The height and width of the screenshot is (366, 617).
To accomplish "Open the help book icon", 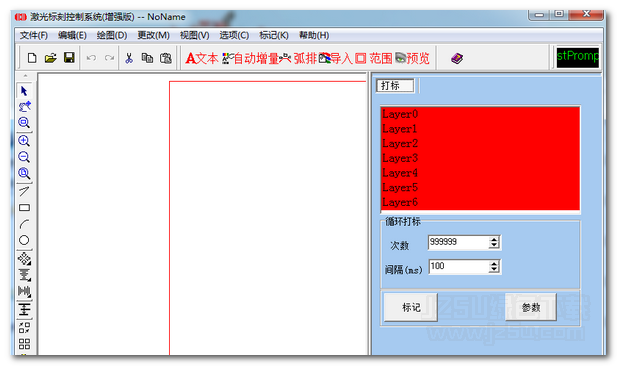I will tap(456, 59).
